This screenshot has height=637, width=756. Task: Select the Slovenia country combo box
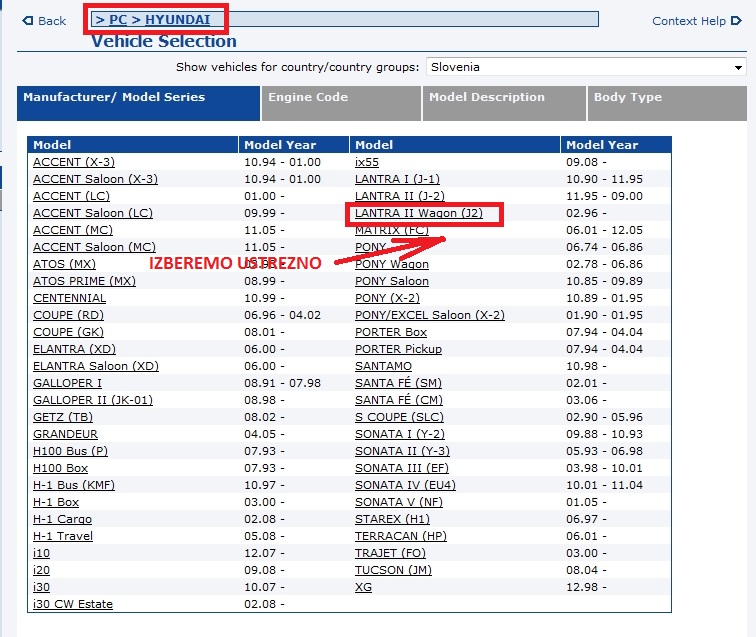[x=586, y=67]
